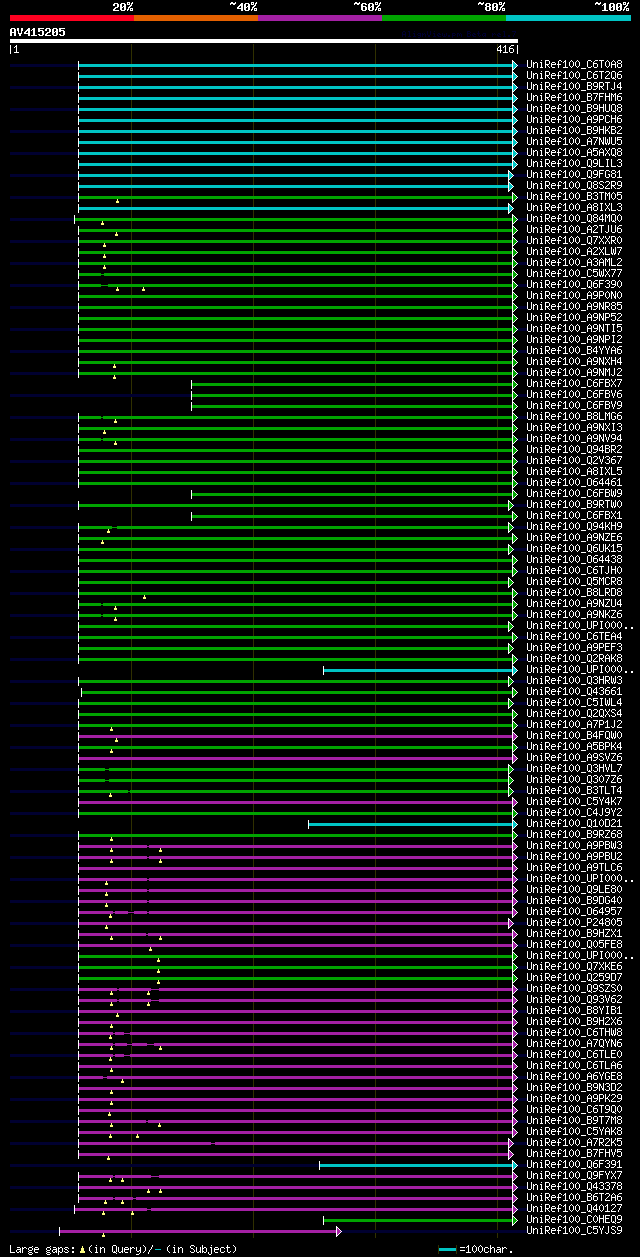Image resolution: width=640 pixels, height=1257 pixels.
Task: Select hit label UniRef100_A7NWU5
Action: click(574, 142)
